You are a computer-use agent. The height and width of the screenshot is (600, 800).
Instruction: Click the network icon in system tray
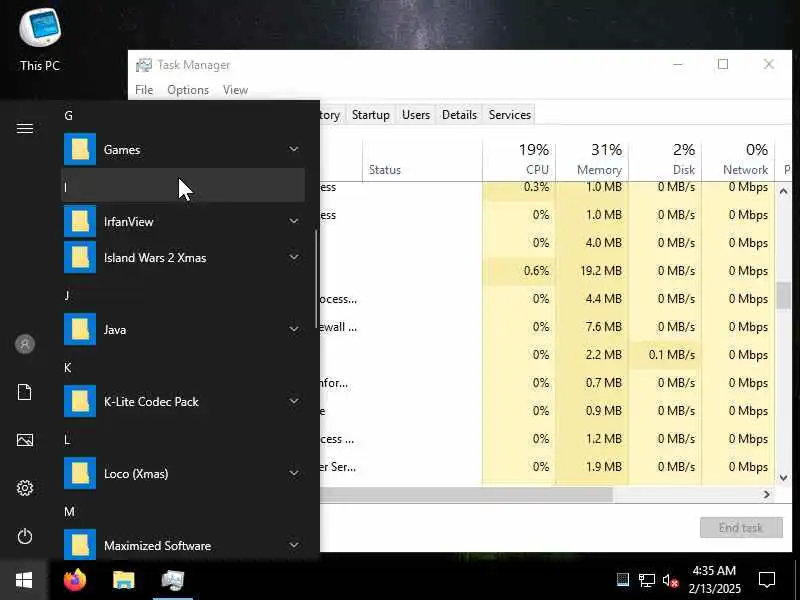(647, 580)
